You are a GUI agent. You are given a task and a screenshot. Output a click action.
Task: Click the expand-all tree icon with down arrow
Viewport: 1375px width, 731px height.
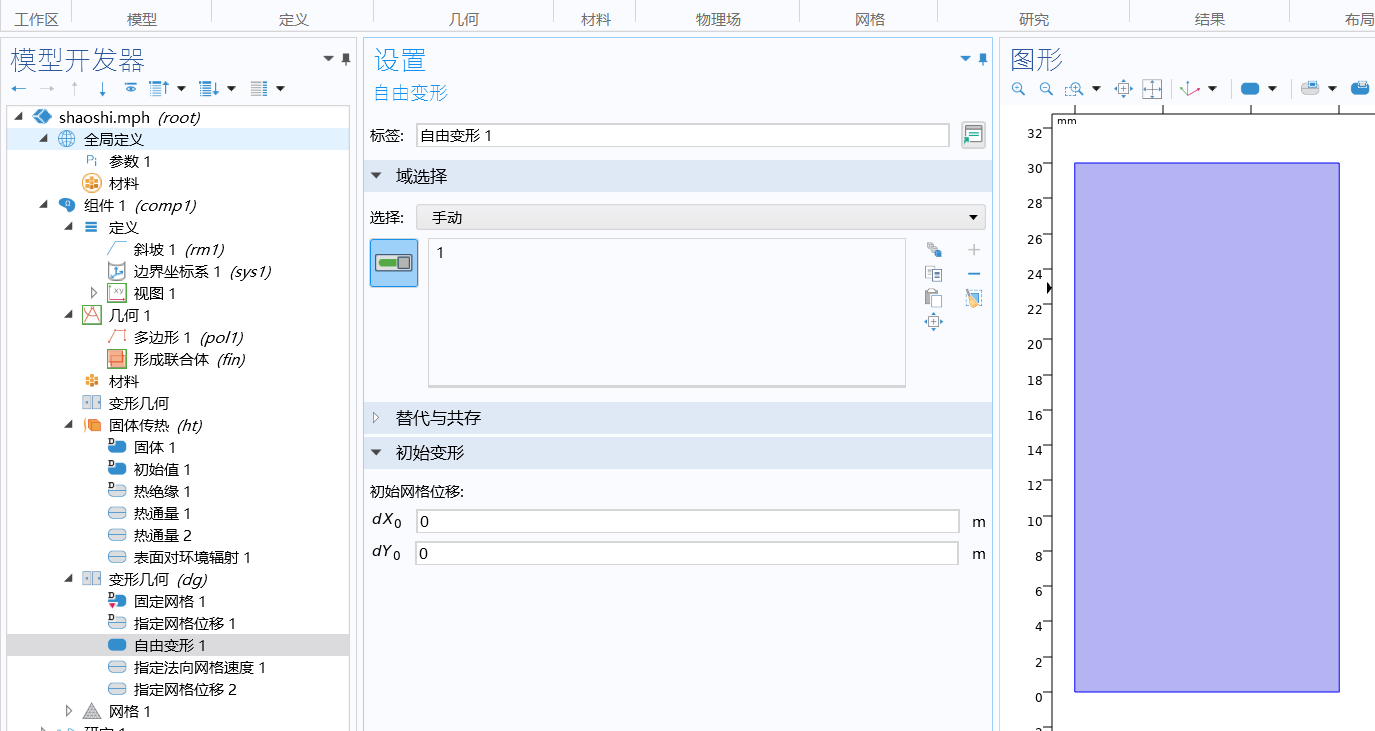209,89
